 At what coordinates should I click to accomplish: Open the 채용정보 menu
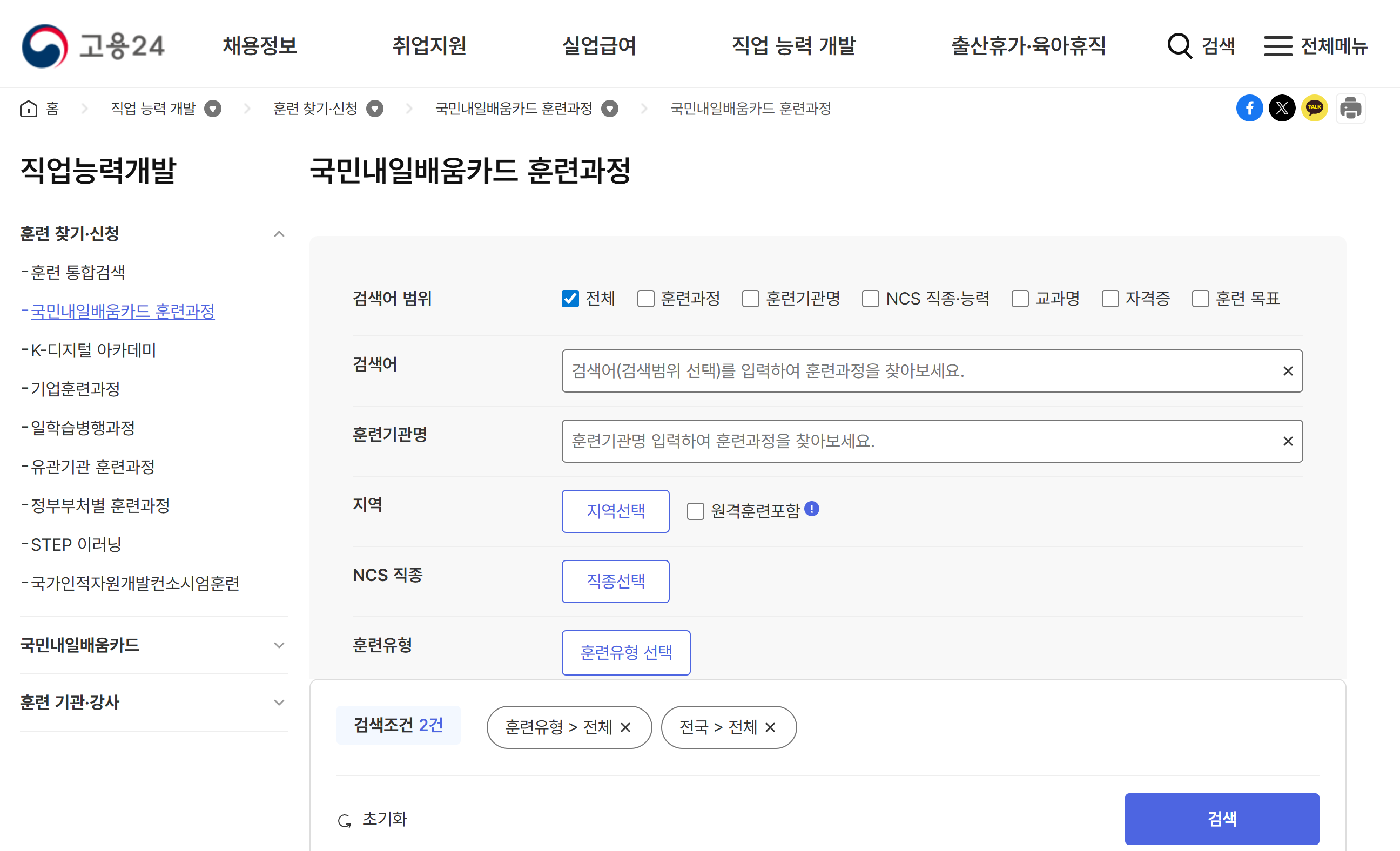click(x=260, y=46)
